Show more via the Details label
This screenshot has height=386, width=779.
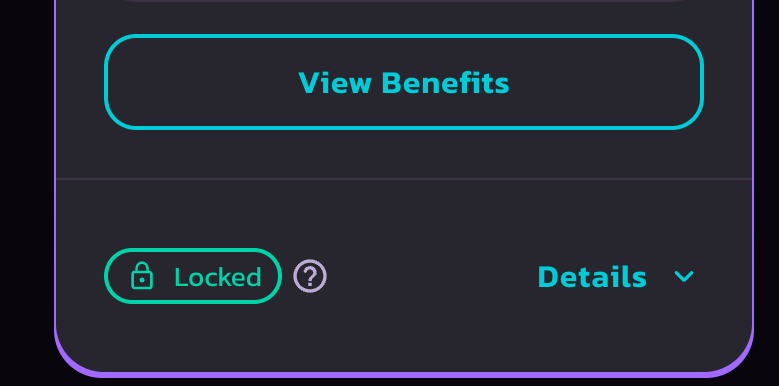click(x=592, y=277)
